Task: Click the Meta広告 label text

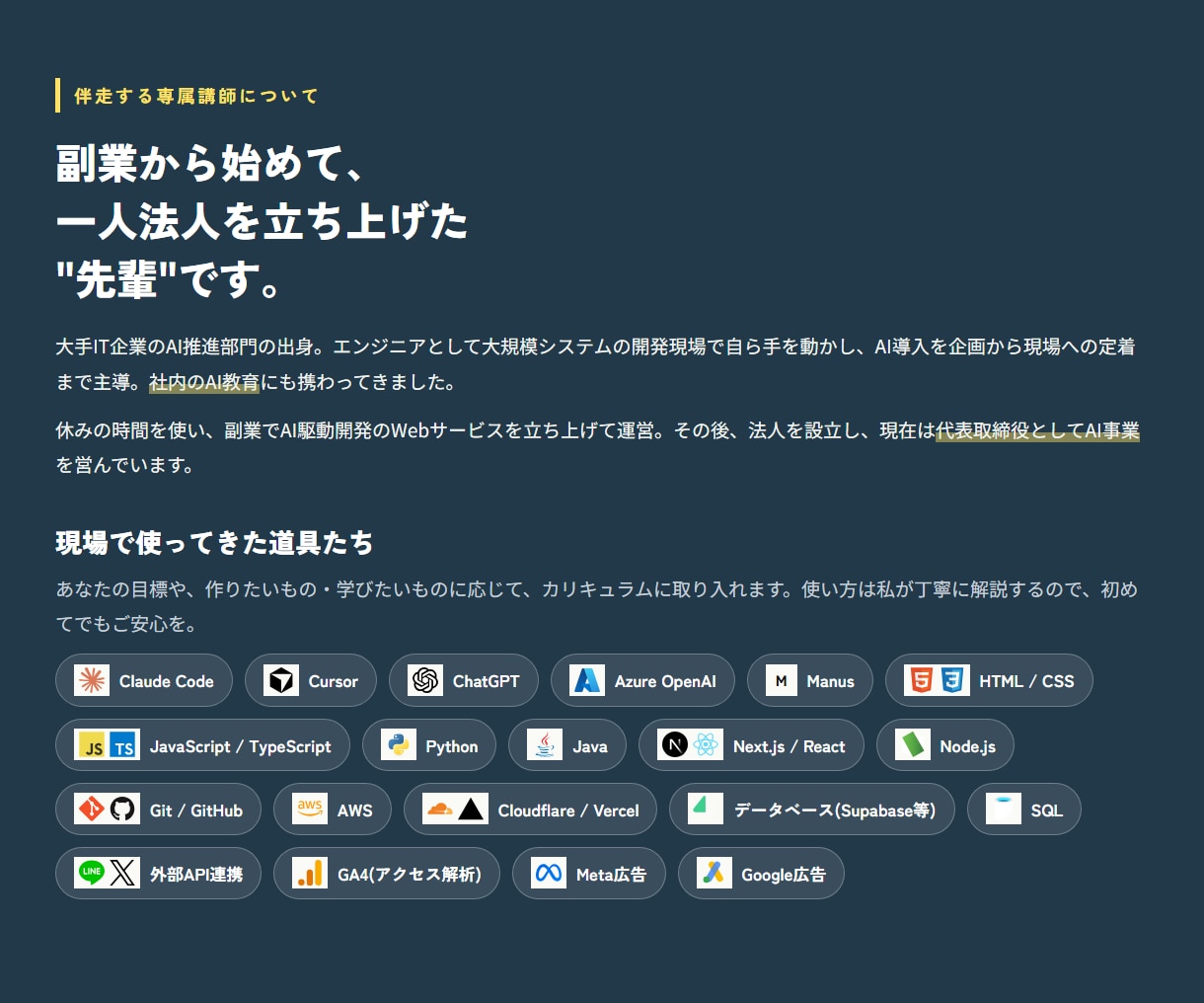Action: [612, 874]
